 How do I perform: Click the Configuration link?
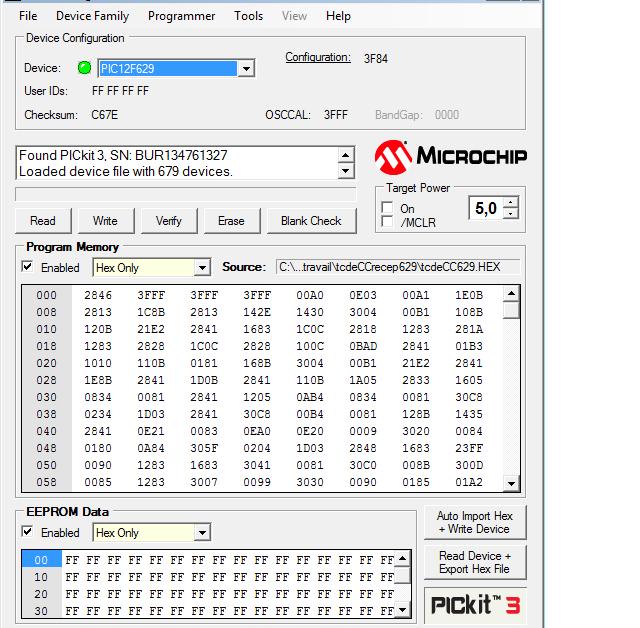coord(318,57)
